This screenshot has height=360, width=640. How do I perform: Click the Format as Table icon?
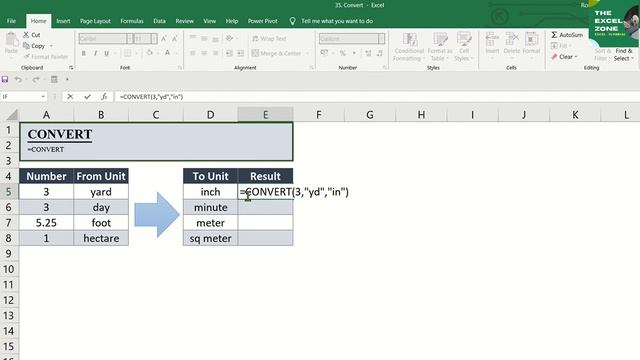pos(440,40)
